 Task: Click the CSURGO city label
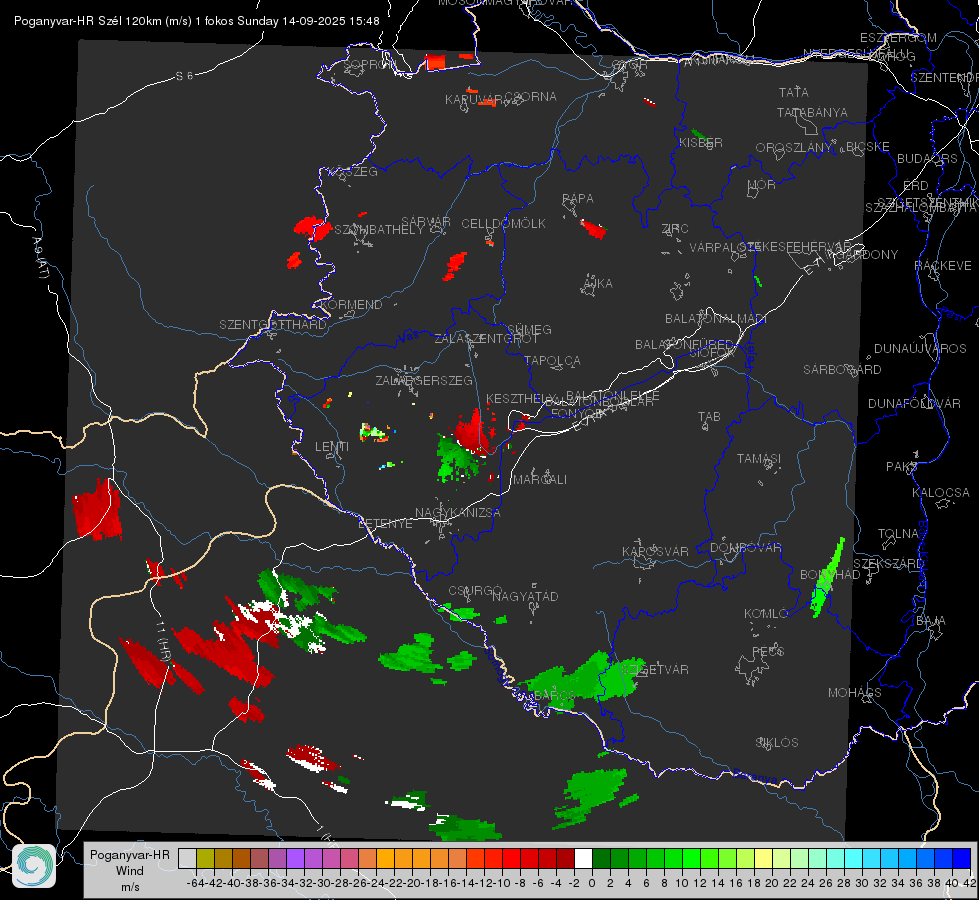click(475, 590)
